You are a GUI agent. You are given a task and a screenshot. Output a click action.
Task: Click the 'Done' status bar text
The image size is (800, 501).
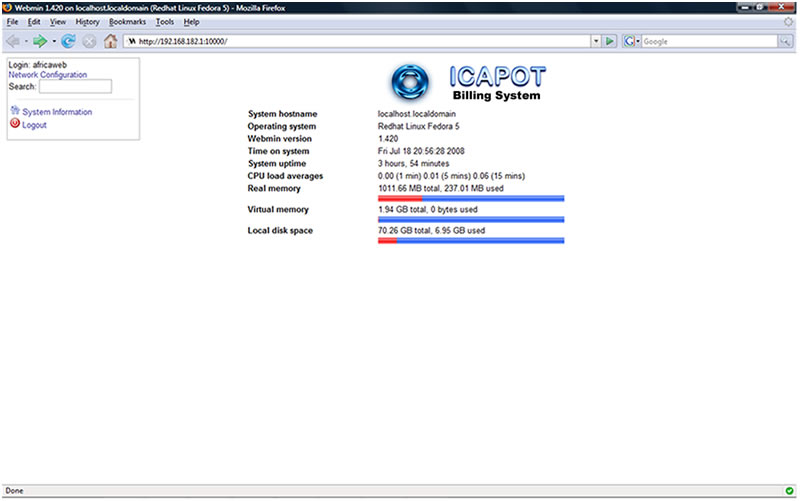(x=14, y=491)
